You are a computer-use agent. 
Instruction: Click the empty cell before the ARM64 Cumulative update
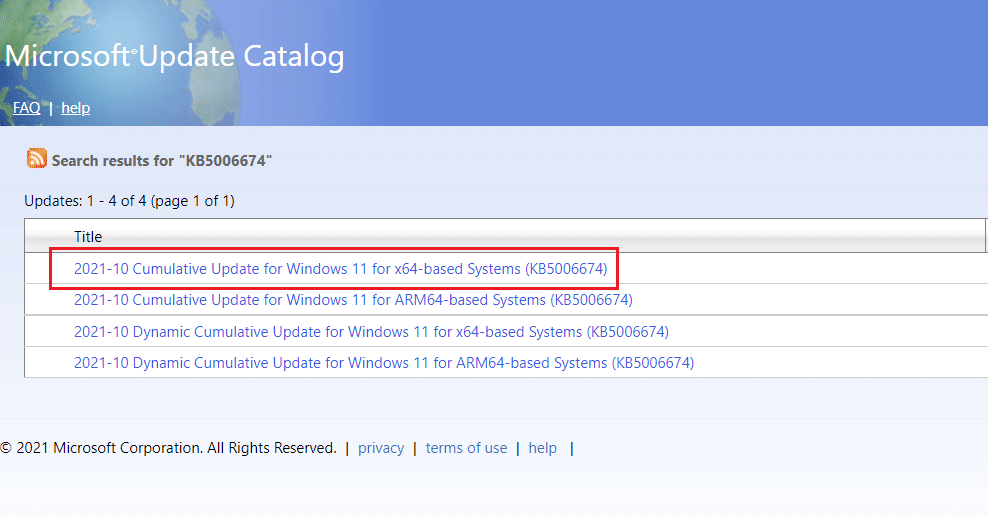tap(48, 300)
